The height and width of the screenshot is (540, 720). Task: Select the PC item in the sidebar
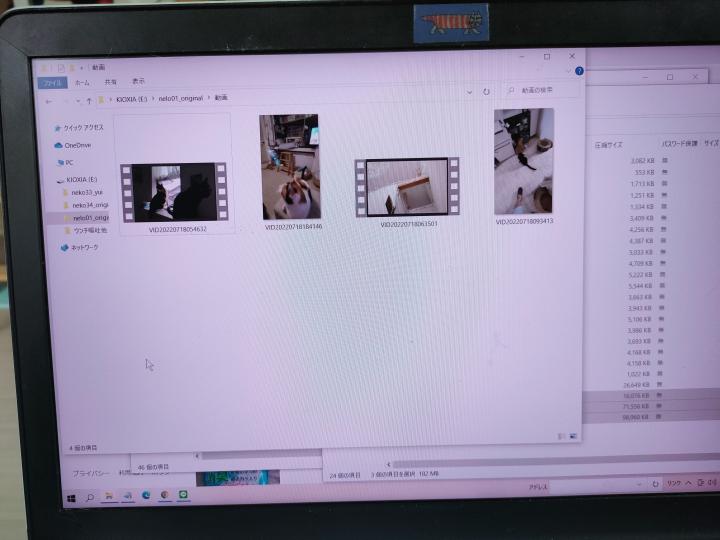pos(70,162)
